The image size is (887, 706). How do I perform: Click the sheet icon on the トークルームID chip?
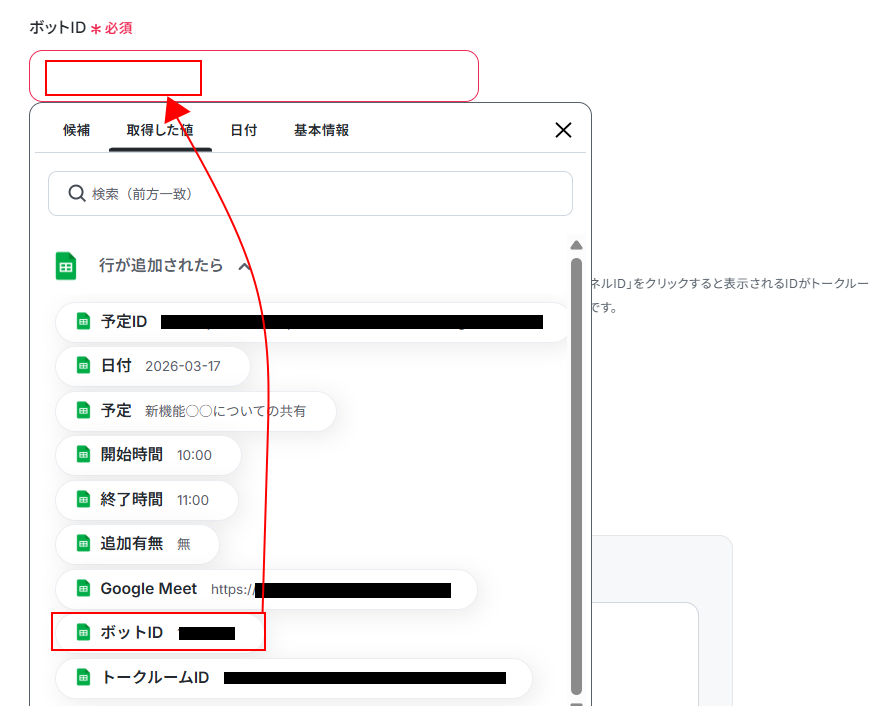(83, 677)
